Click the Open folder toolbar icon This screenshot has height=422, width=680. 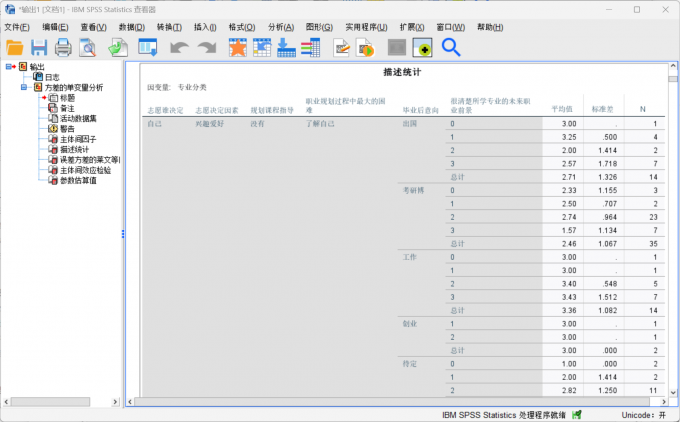click(x=15, y=47)
